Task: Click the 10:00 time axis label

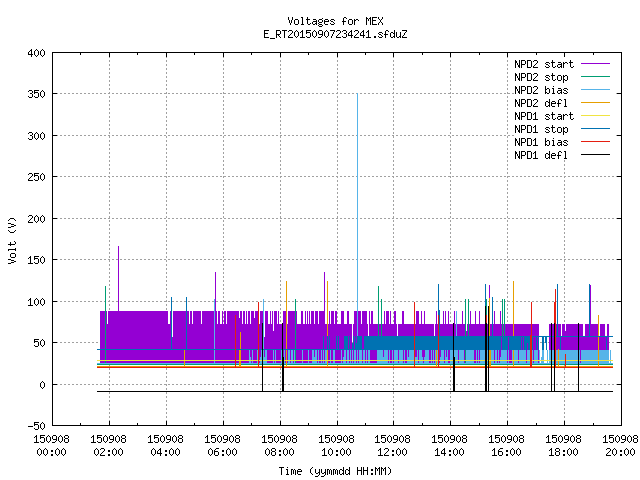Action: [x=336, y=452]
